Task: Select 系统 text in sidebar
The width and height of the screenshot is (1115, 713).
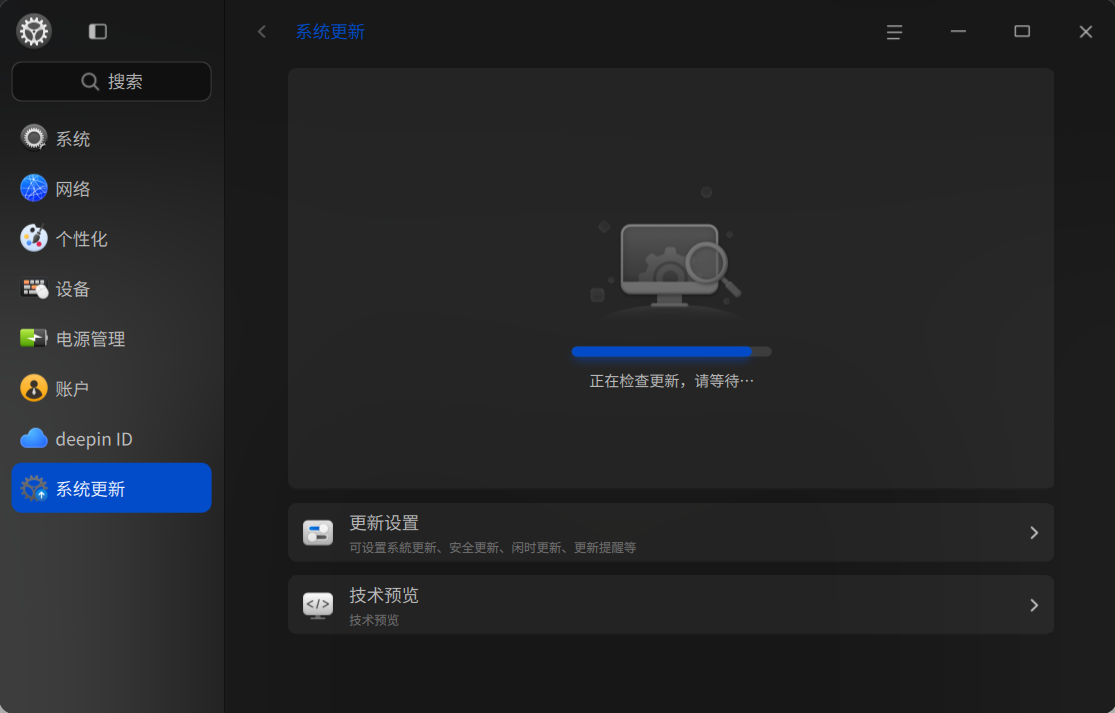Action: (73, 139)
